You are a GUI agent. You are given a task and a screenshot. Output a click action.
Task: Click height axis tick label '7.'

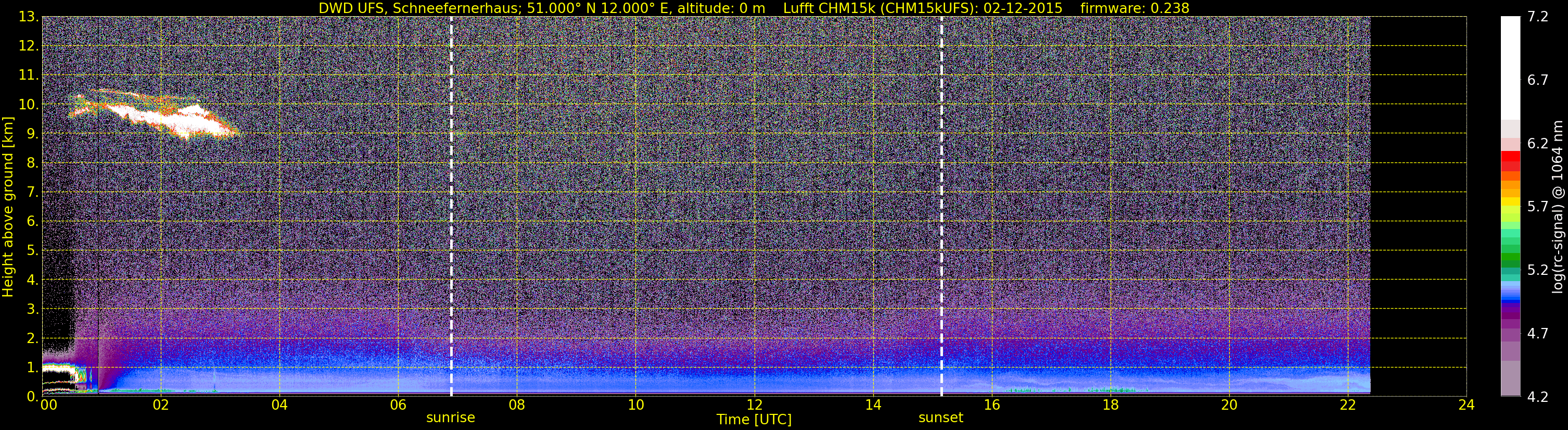[32, 192]
